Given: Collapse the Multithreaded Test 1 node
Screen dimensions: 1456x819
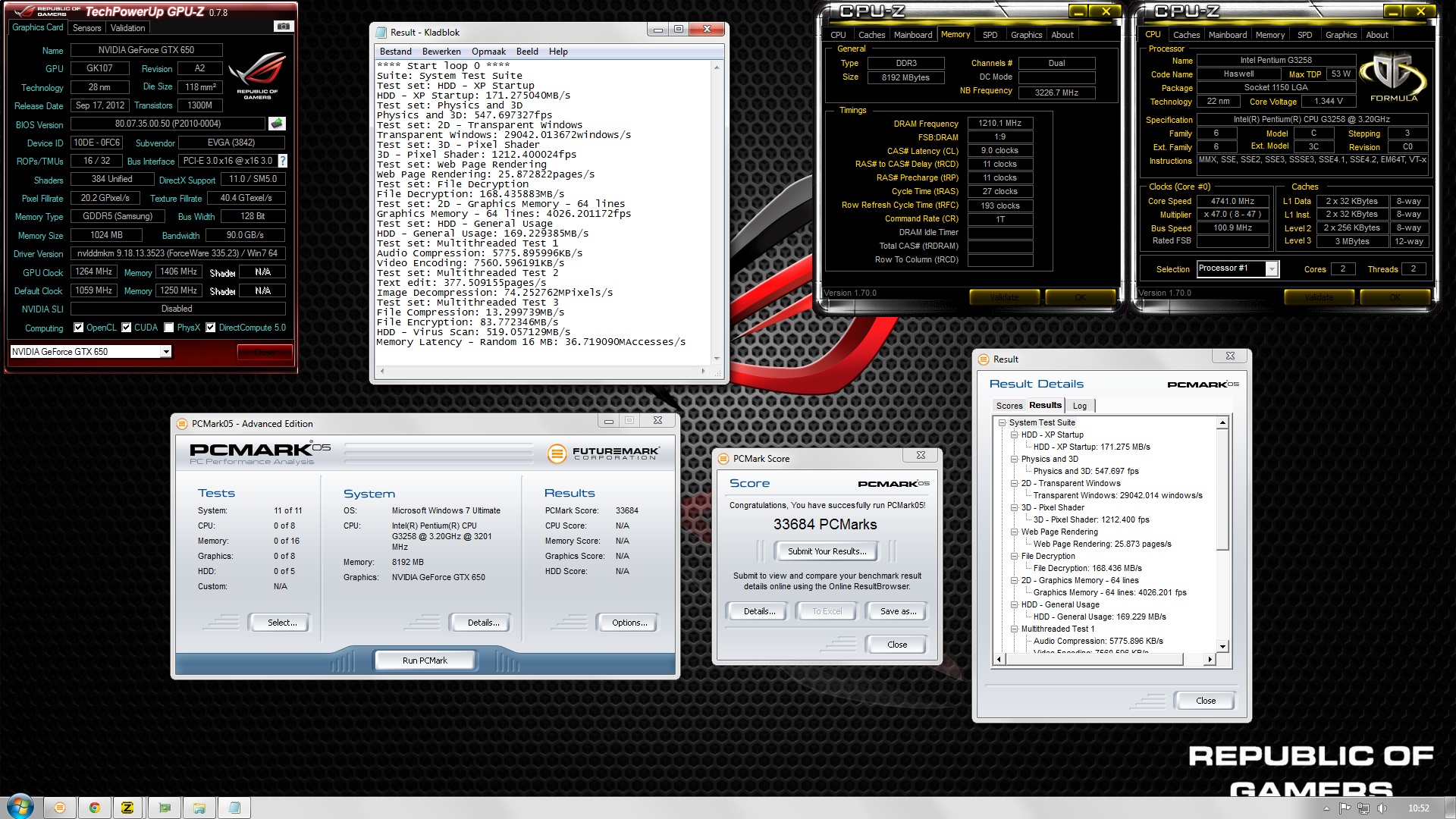Looking at the screenshot, I should tap(1014, 629).
